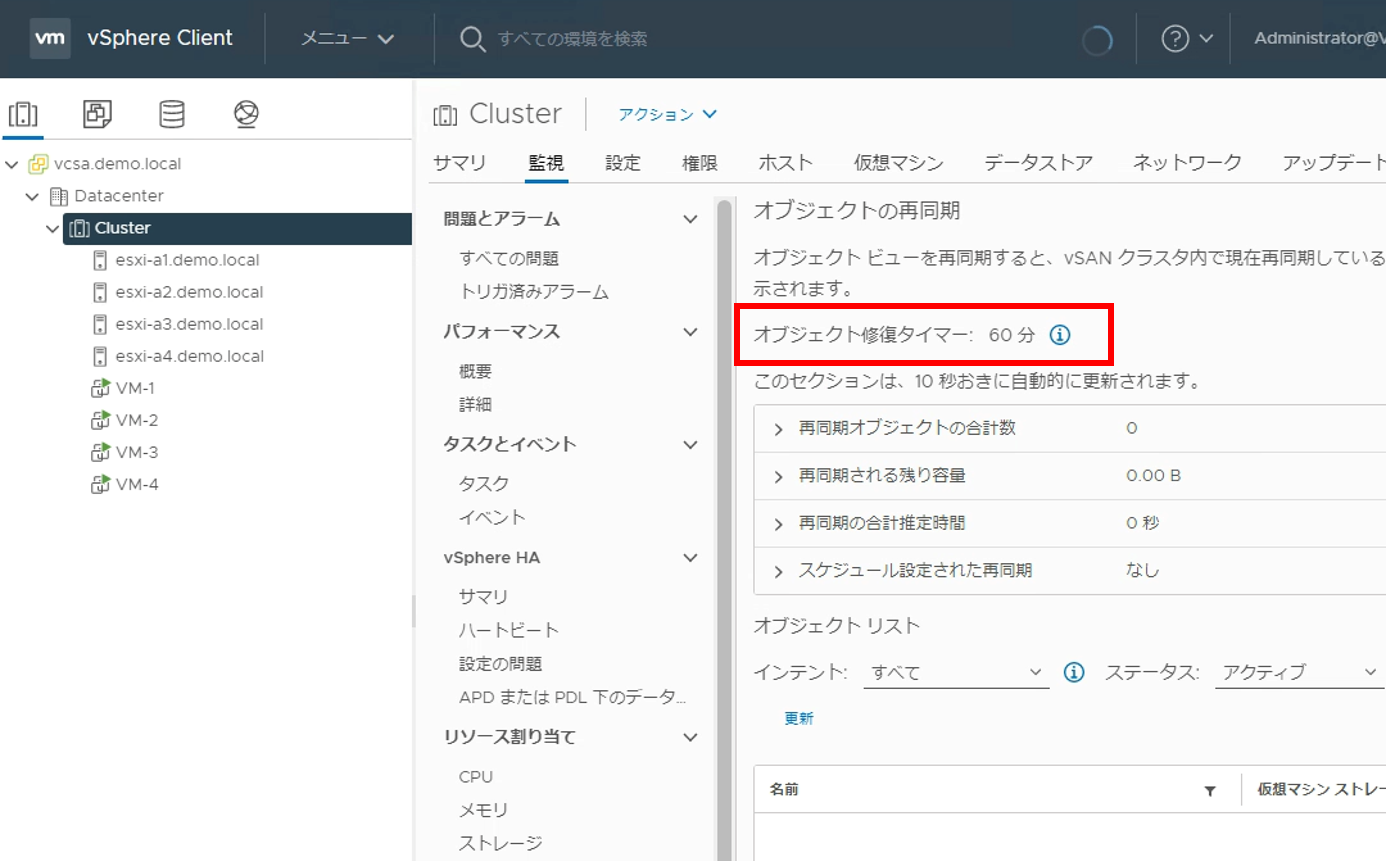Expand the 再同期される残り容量 row

point(779,477)
